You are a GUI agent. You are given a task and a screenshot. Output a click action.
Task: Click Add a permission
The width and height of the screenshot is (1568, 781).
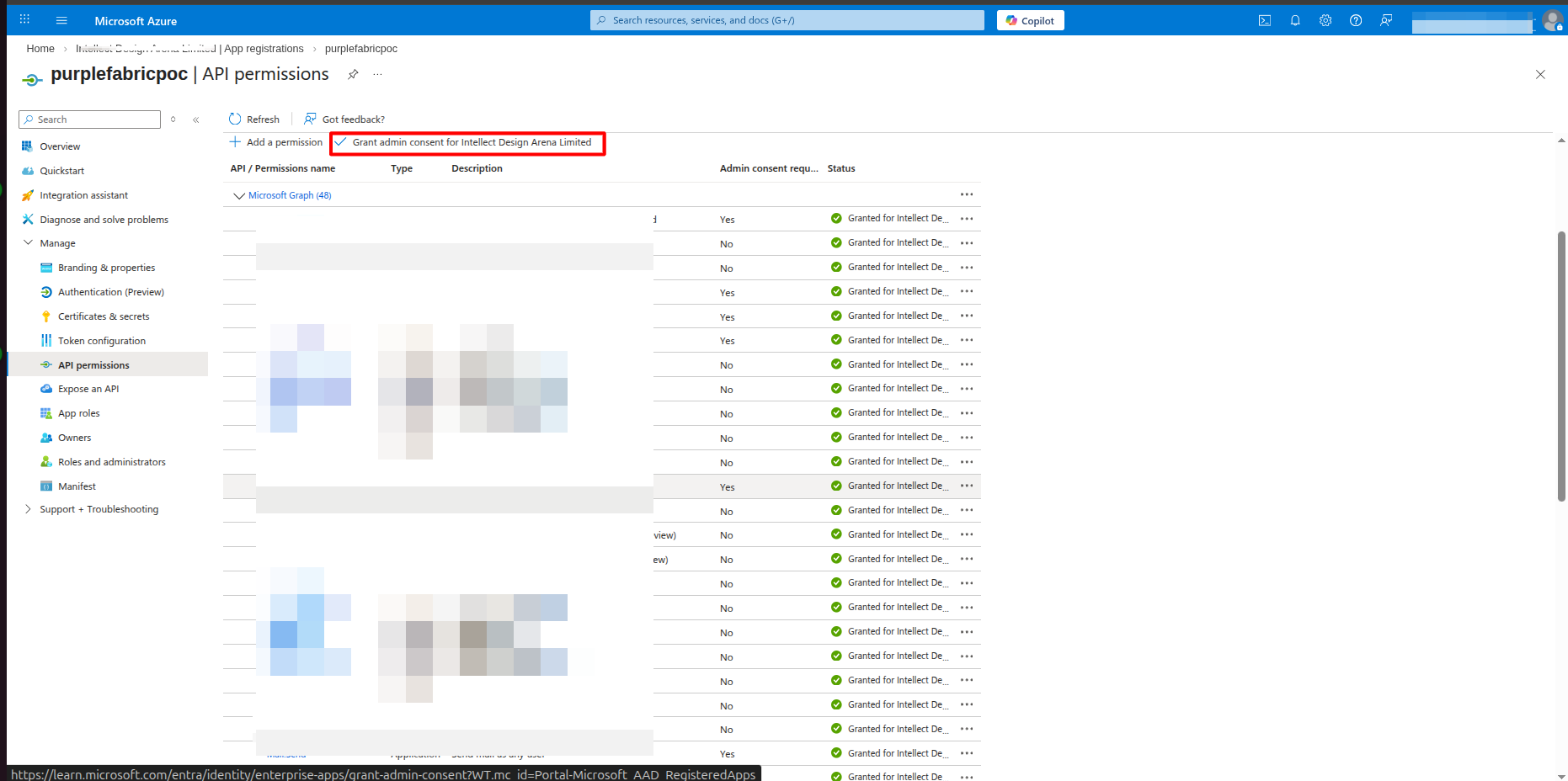(x=276, y=142)
